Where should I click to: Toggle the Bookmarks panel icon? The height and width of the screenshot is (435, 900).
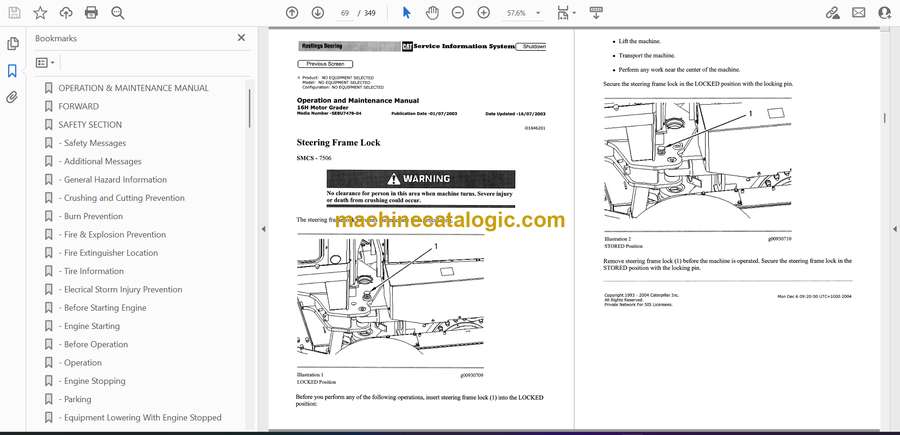pos(12,71)
